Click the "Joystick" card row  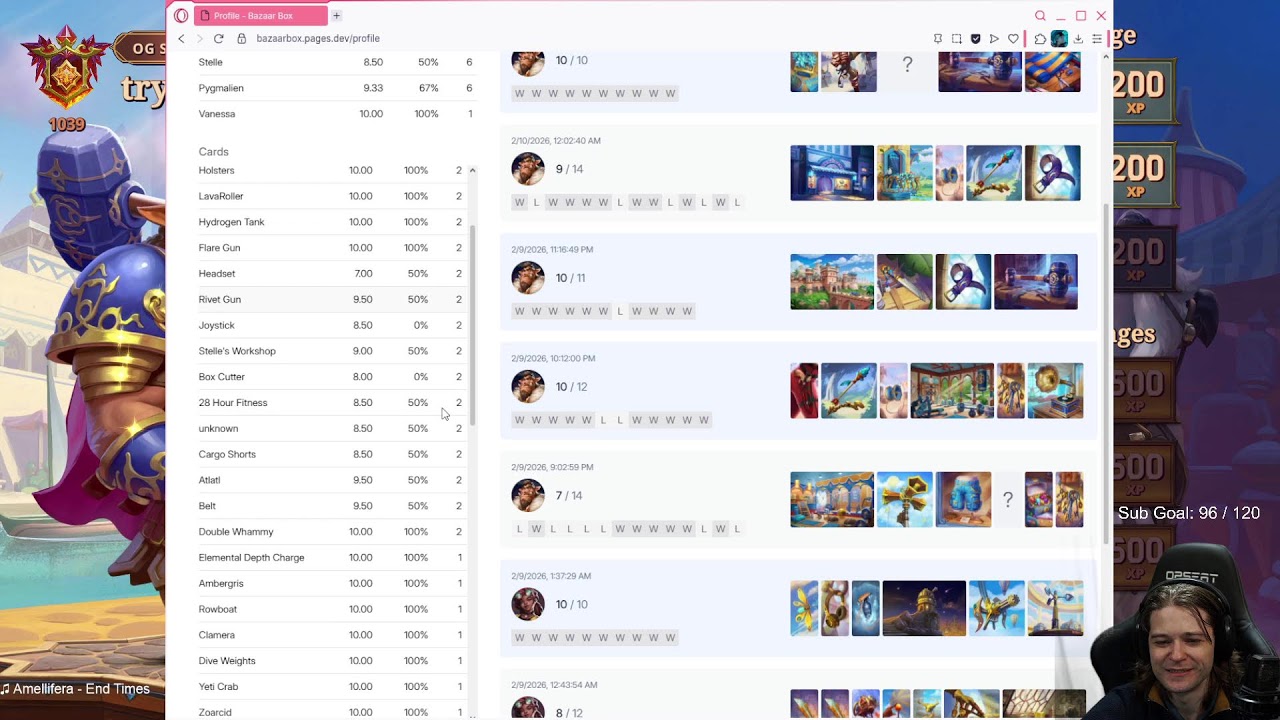[331, 325]
